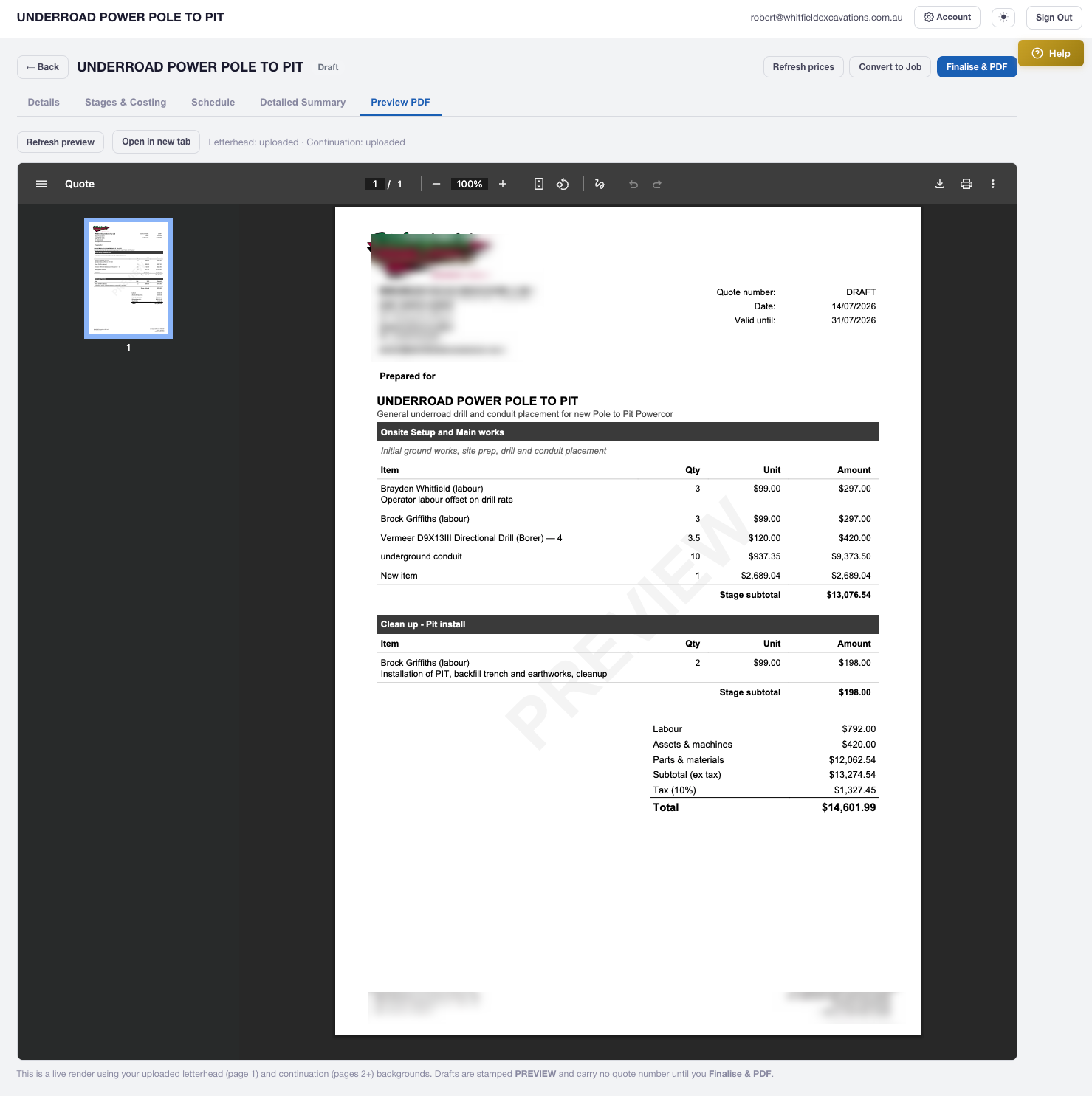
Task: Toggle the light/dark theme button
Action: 1003,18
